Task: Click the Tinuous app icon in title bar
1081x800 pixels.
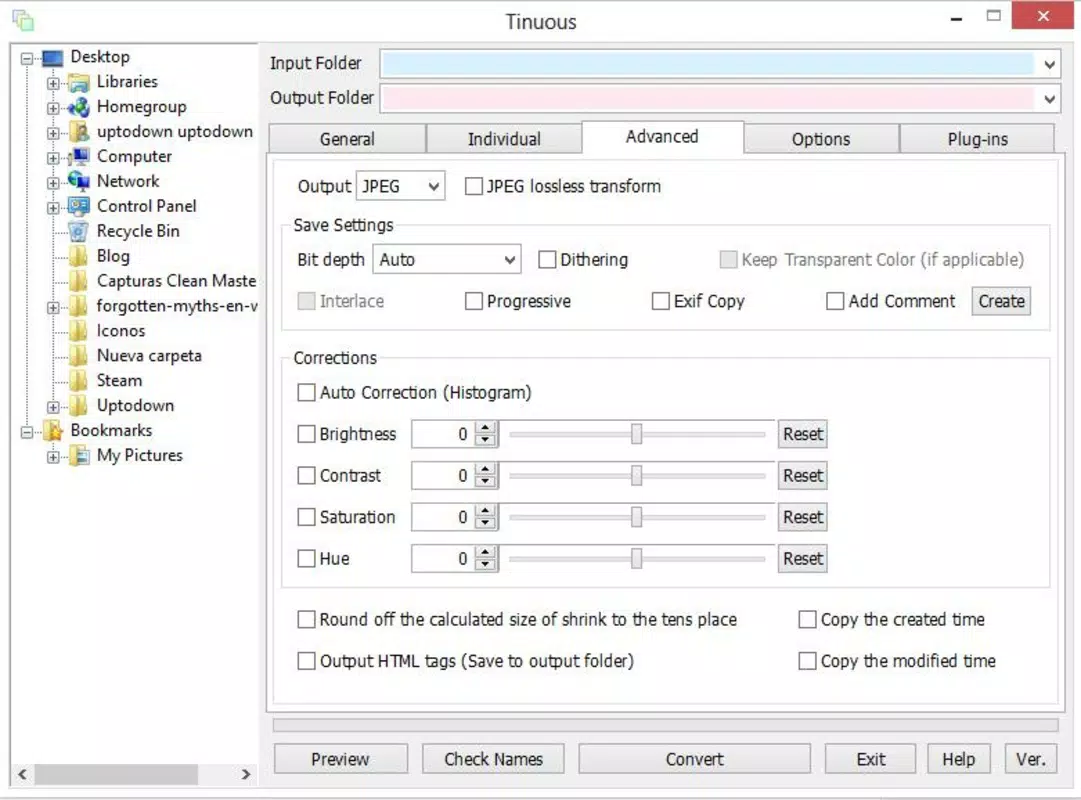Action: (x=23, y=20)
